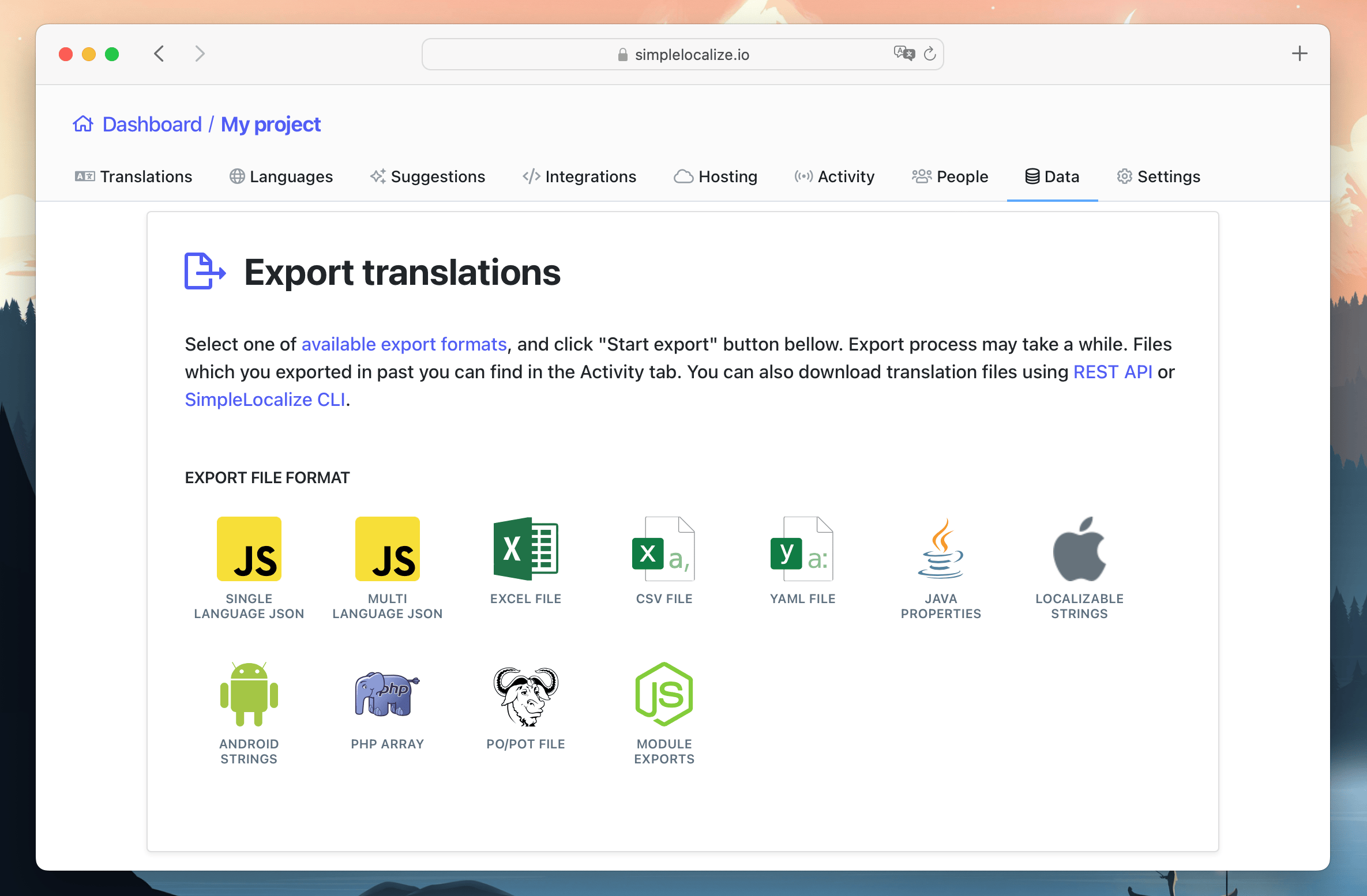
Task: Click the Android Strings label text
Action: [249, 751]
